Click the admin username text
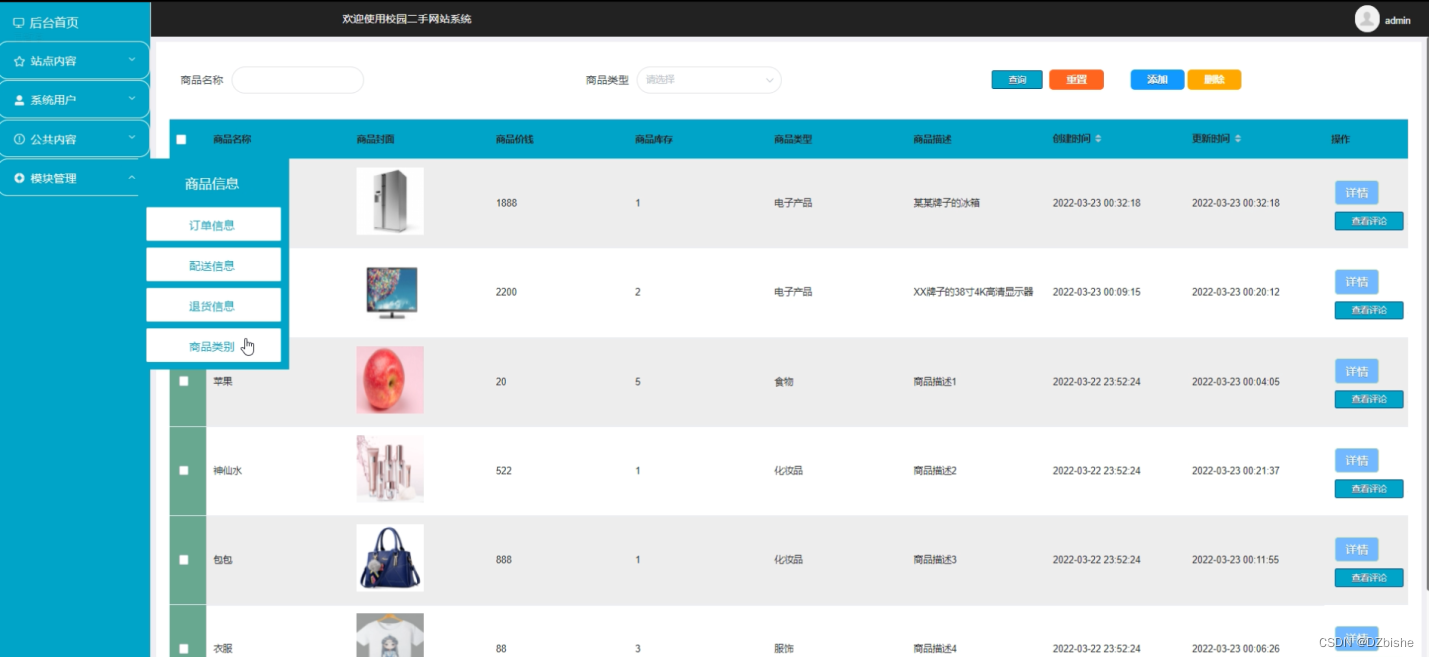This screenshot has height=657, width=1429. tap(1398, 20)
